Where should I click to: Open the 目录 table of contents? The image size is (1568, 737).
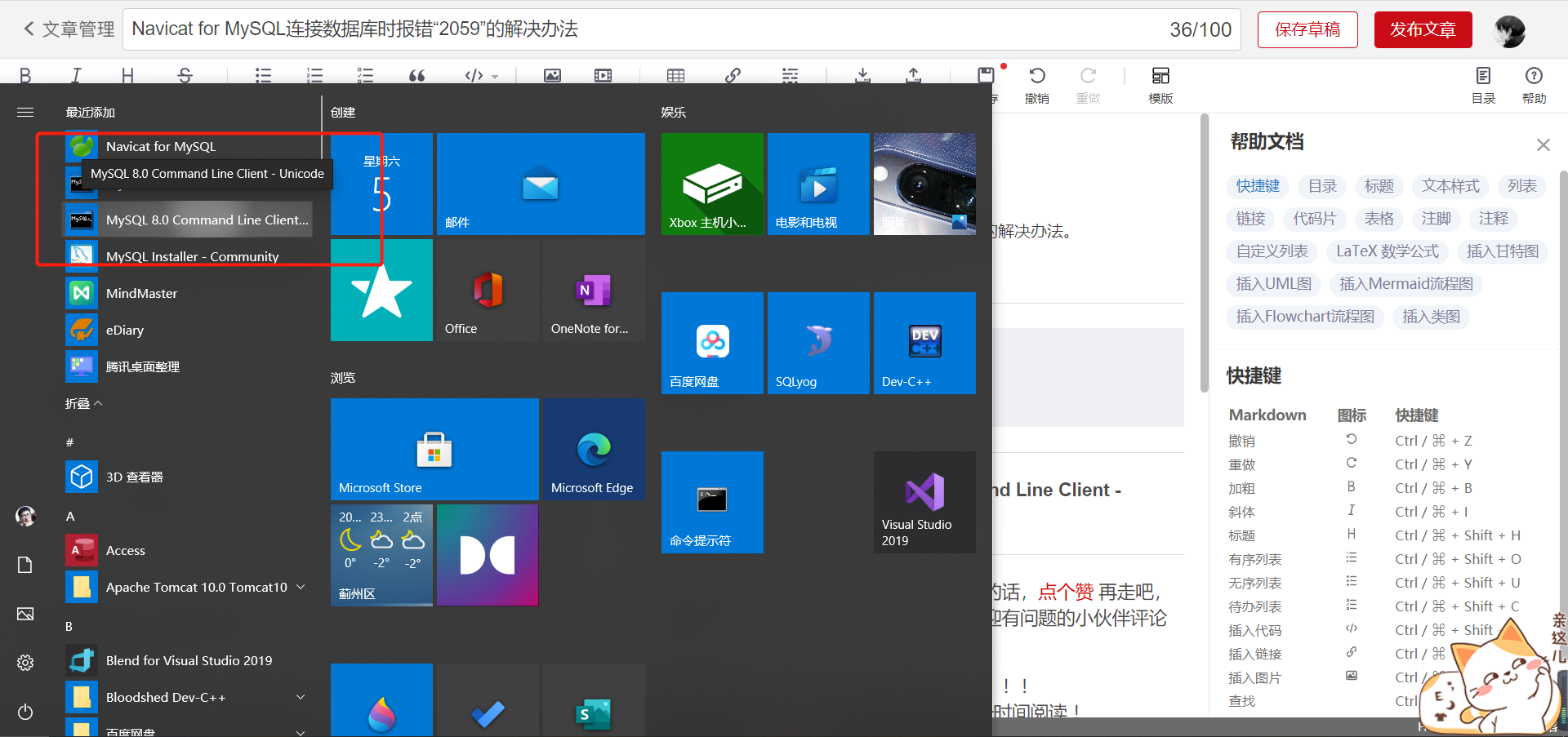[1483, 85]
